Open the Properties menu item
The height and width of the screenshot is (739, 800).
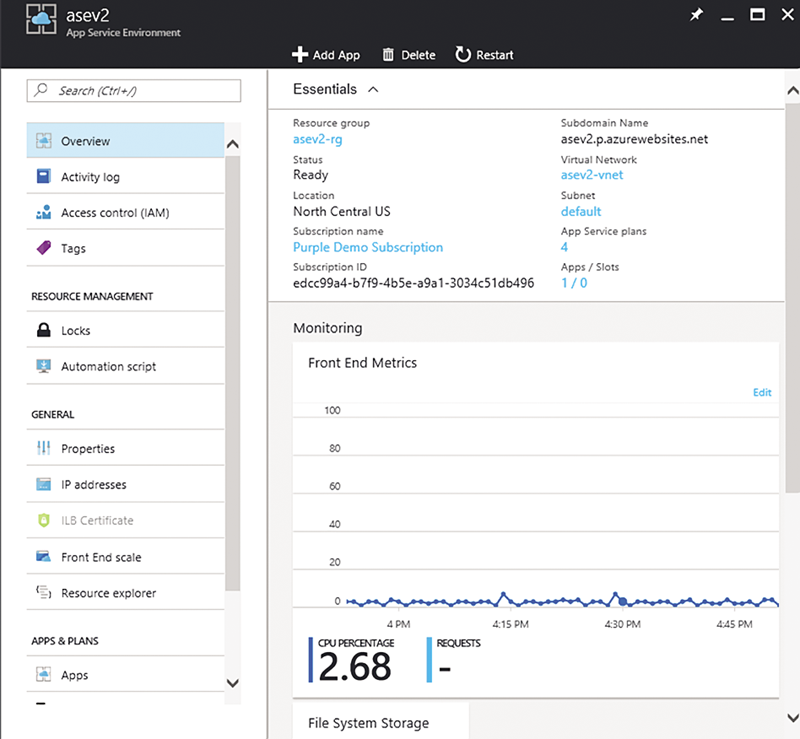[x=126, y=448]
